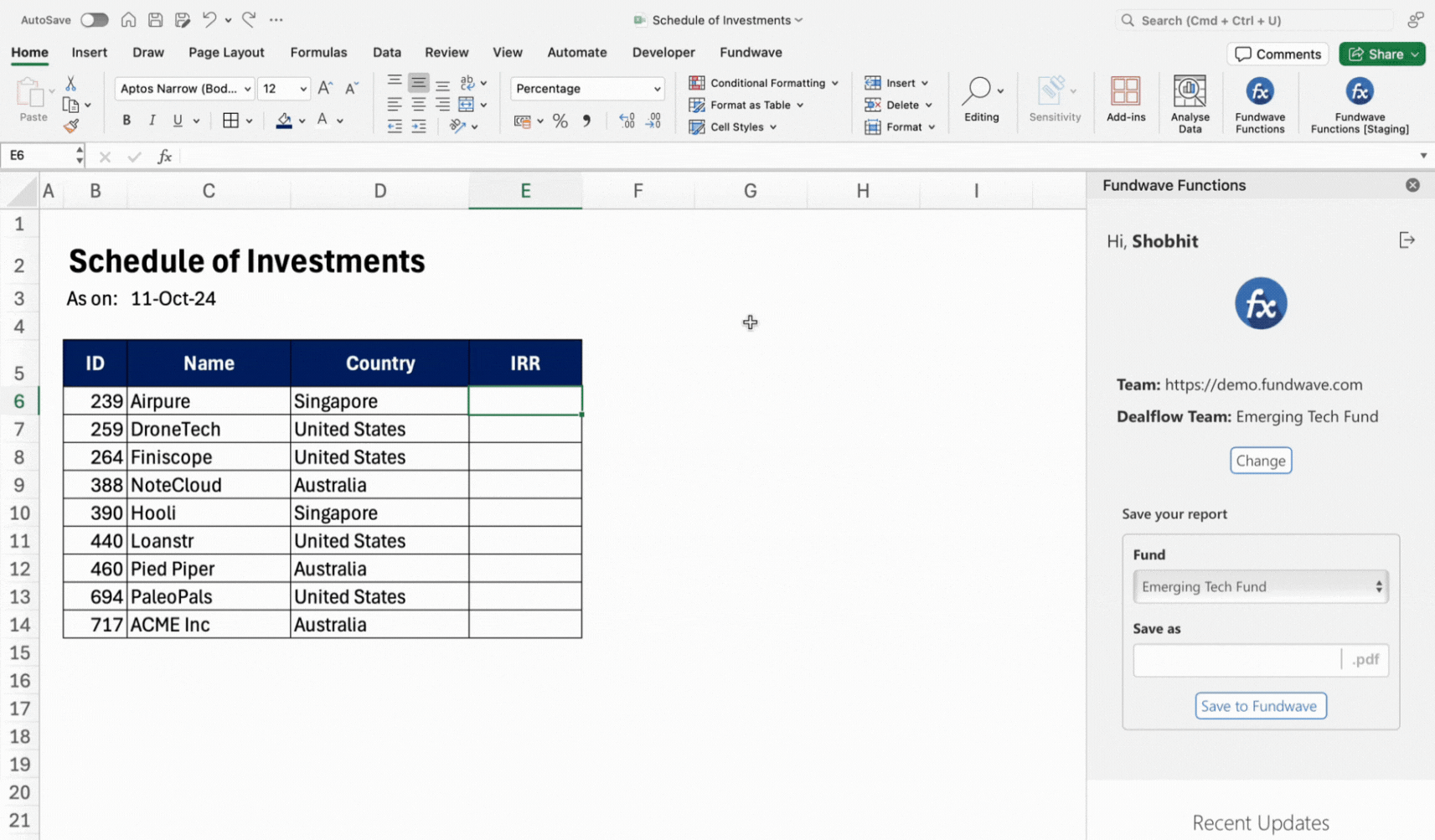Click the Paste clipboard icon
Screen dimensions: 1435x840
pyautogui.click(x=29, y=92)
